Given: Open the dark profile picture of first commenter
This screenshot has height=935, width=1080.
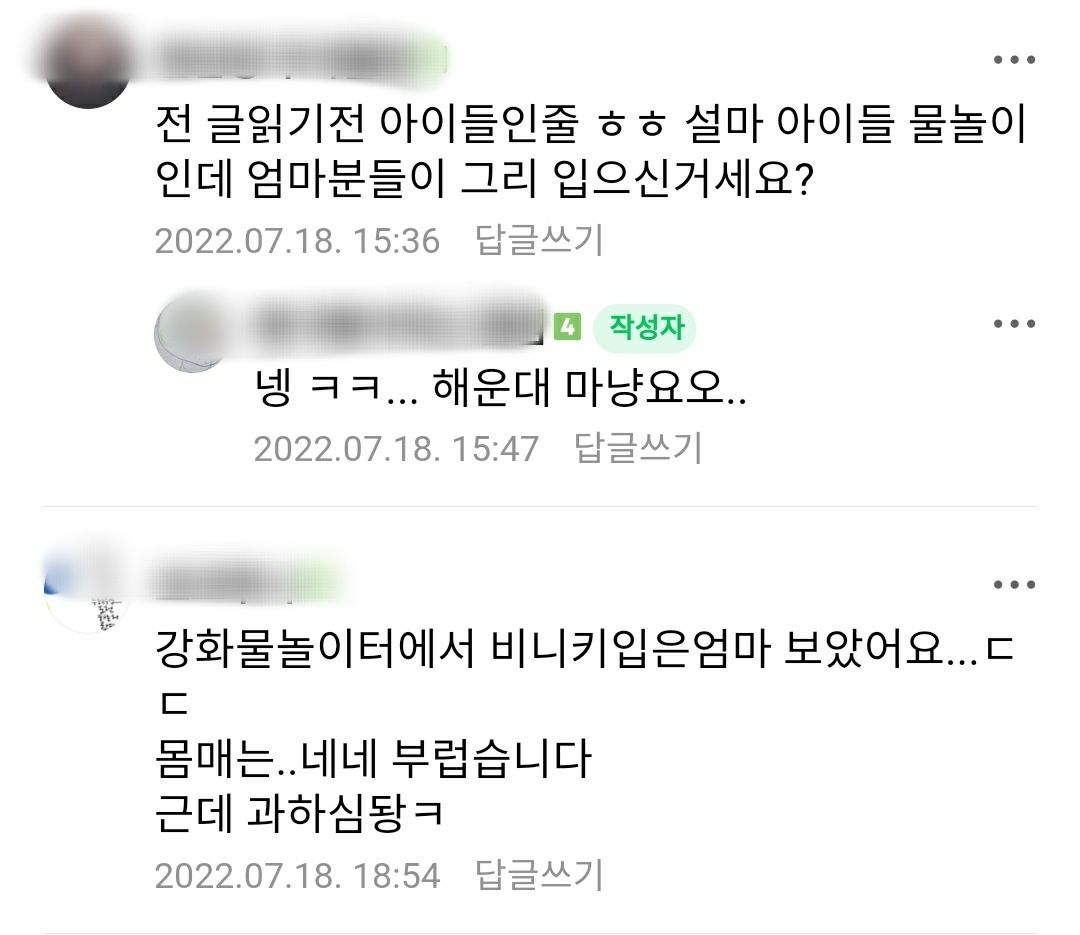Looking at the screenshot, I should click(87, 63).
